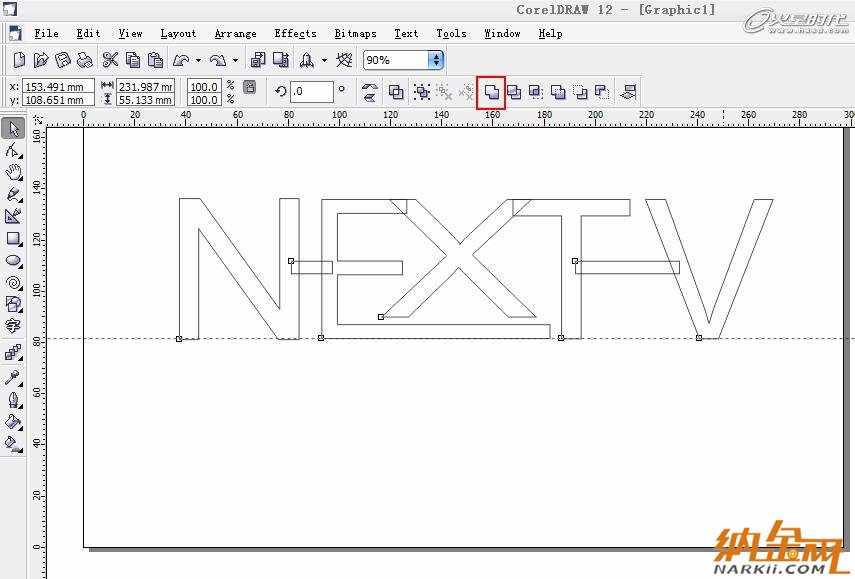Save the document with Save icon

pos(63,59)
